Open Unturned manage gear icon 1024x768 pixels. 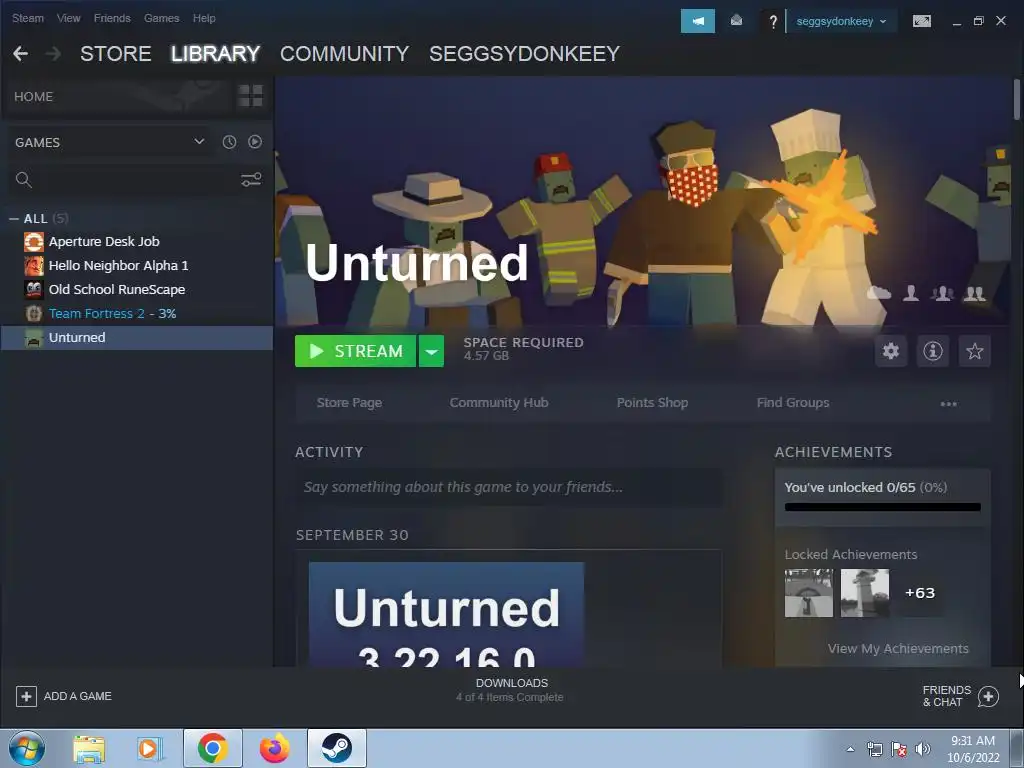891,351
